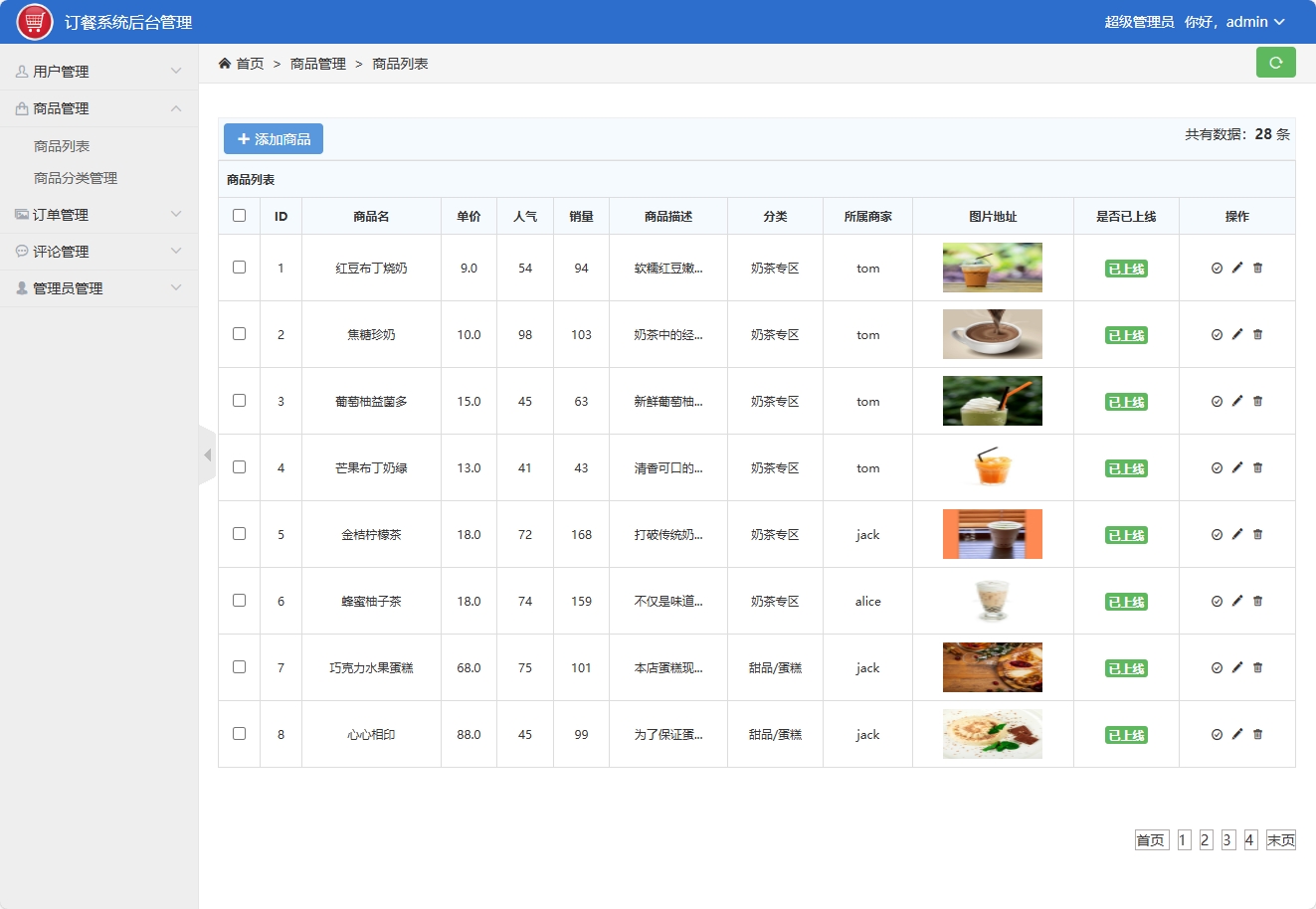The height and width of the screenshot is (909, 1316).
Task: Tick the checkbox for 芒果布丁奶绿
Action: click(x=239, y=467)
